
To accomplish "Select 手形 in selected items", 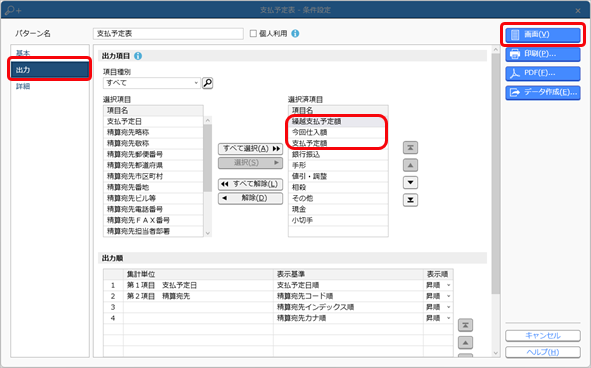I will [x=338, y=165].
